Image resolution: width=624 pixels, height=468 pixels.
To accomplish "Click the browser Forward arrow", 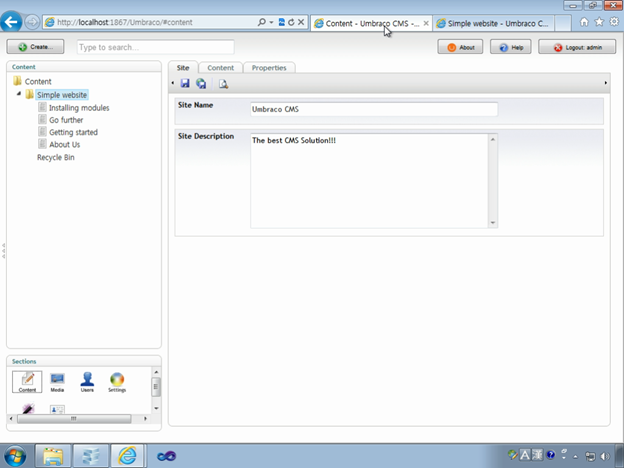I will click(x=32, y=22).
